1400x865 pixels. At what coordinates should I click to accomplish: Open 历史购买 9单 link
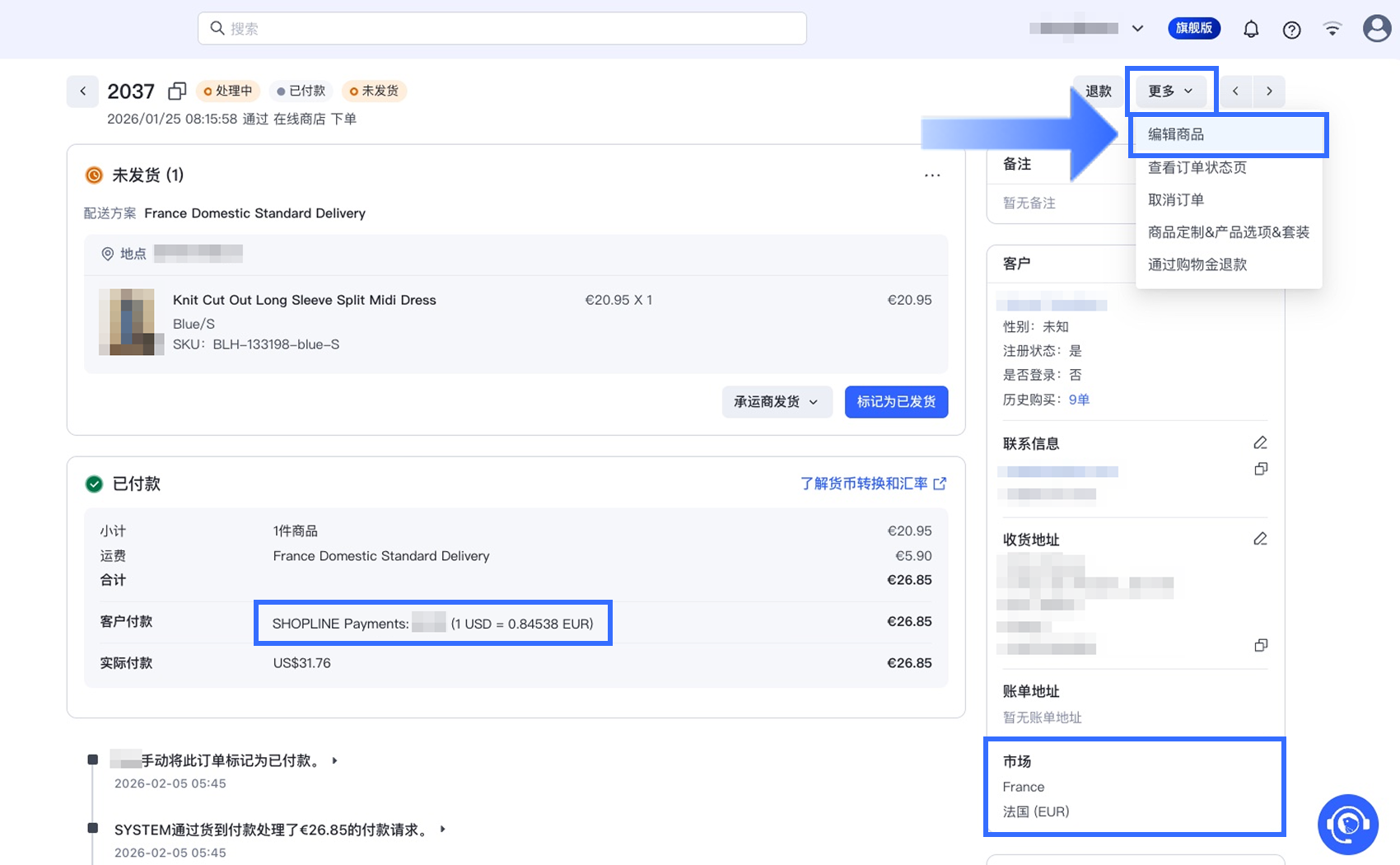[x=1079, y=400]
